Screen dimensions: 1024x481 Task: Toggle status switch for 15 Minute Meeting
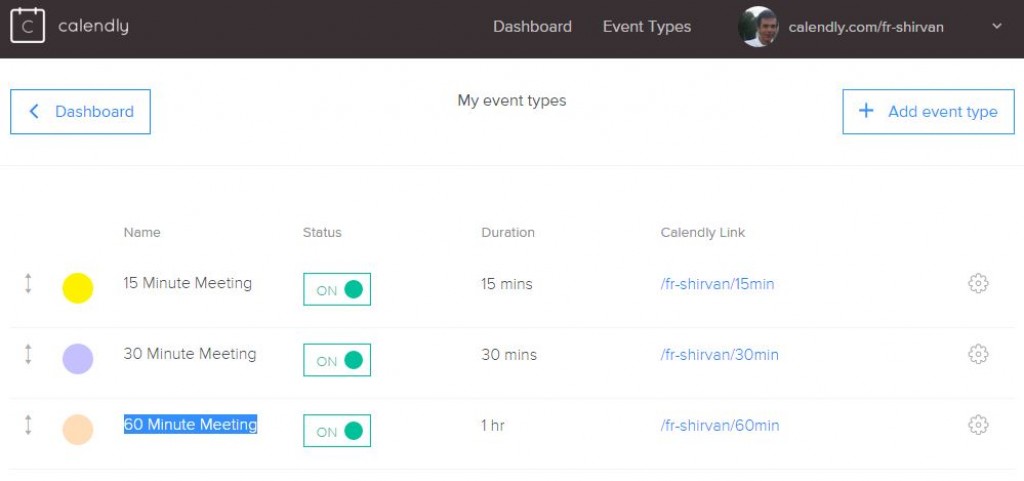click(337, 289)
